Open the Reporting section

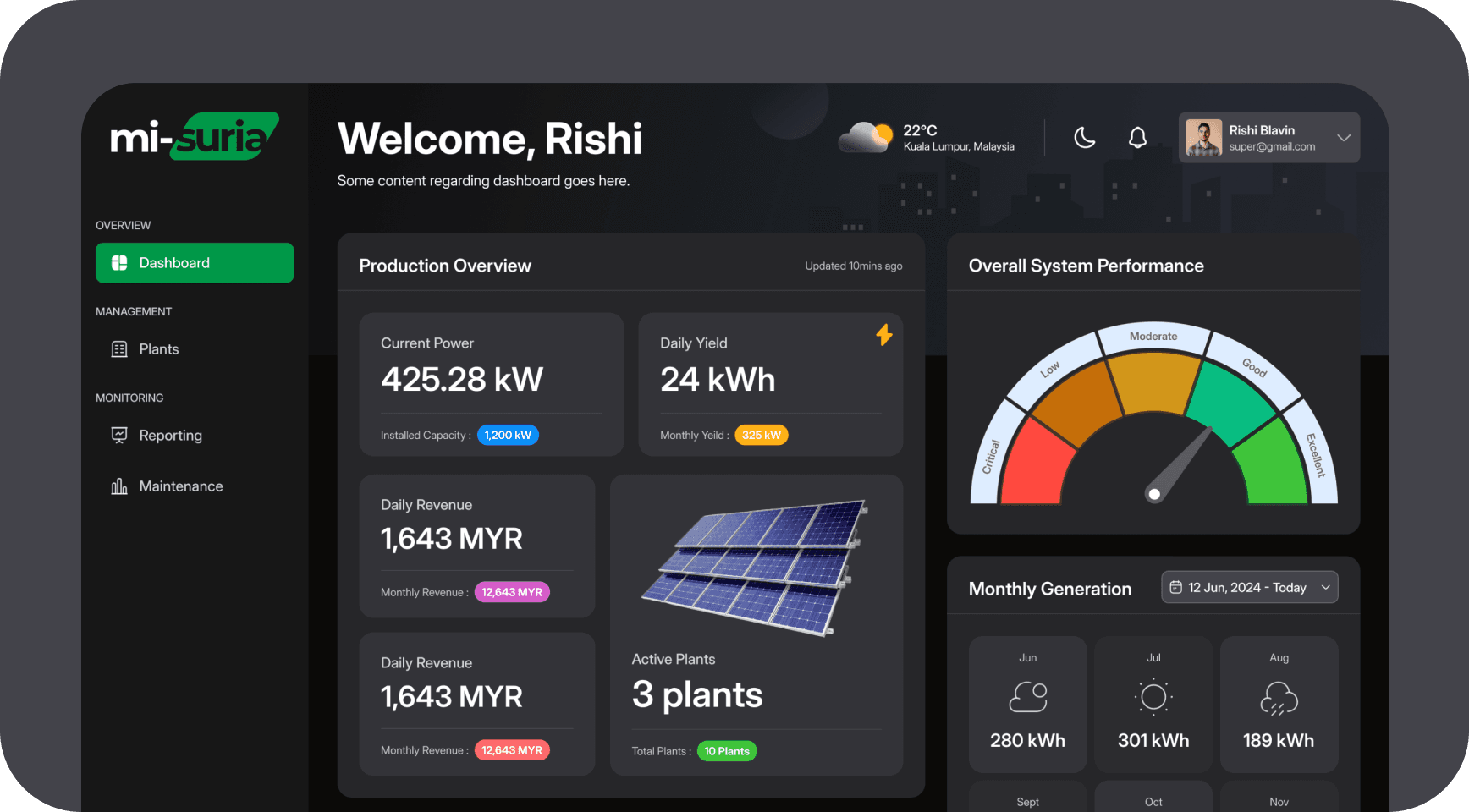coord(195,435)
